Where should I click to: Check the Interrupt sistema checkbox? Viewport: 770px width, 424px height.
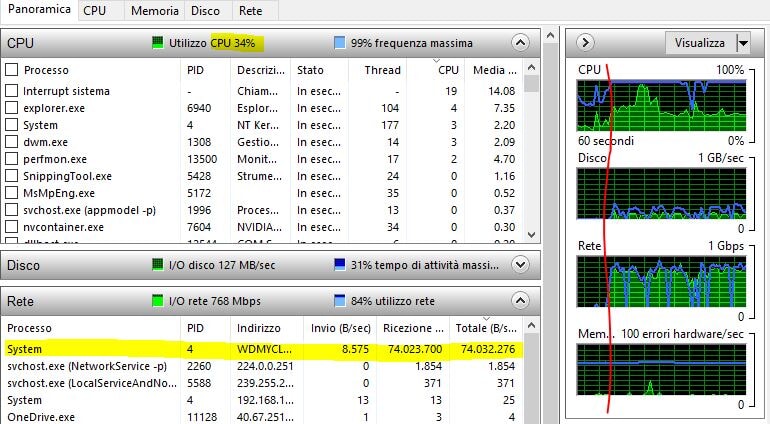(11, 91)
